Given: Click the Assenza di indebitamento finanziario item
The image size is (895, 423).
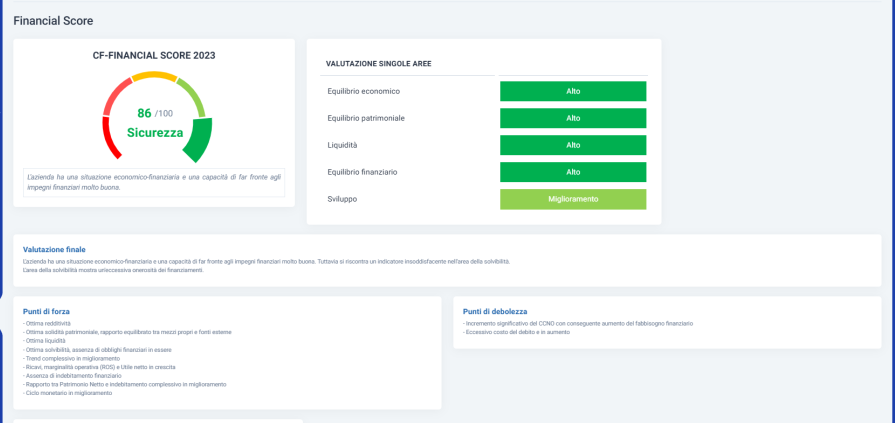Looking at the screenshot, I should [72, 376].
